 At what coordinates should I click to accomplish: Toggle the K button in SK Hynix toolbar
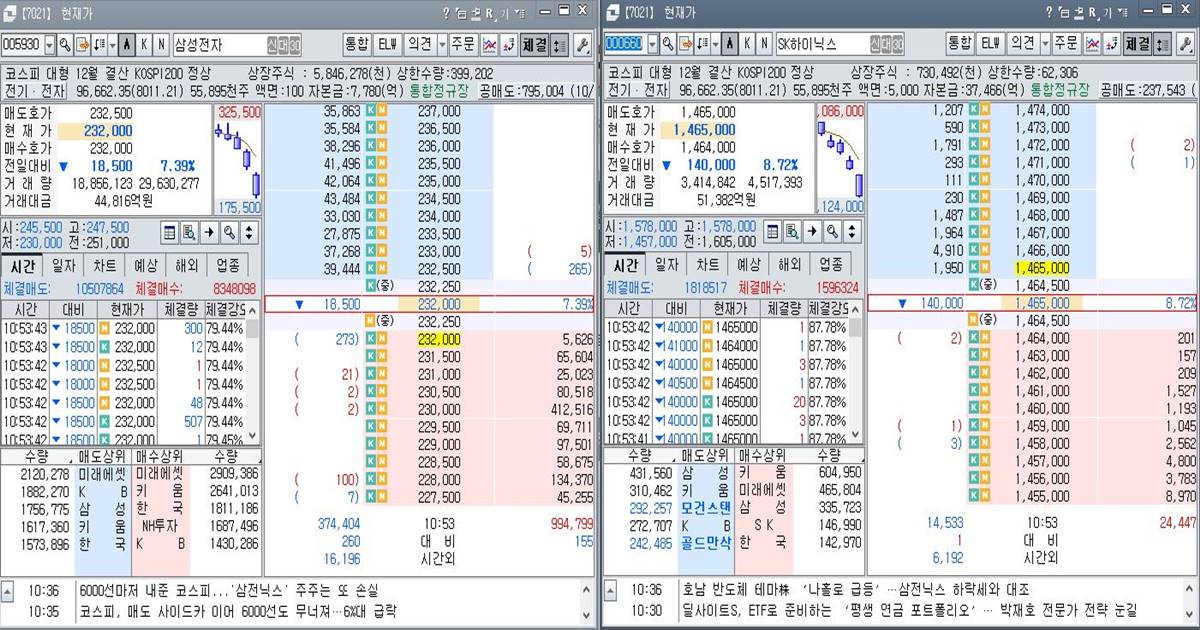click(747, 45)
